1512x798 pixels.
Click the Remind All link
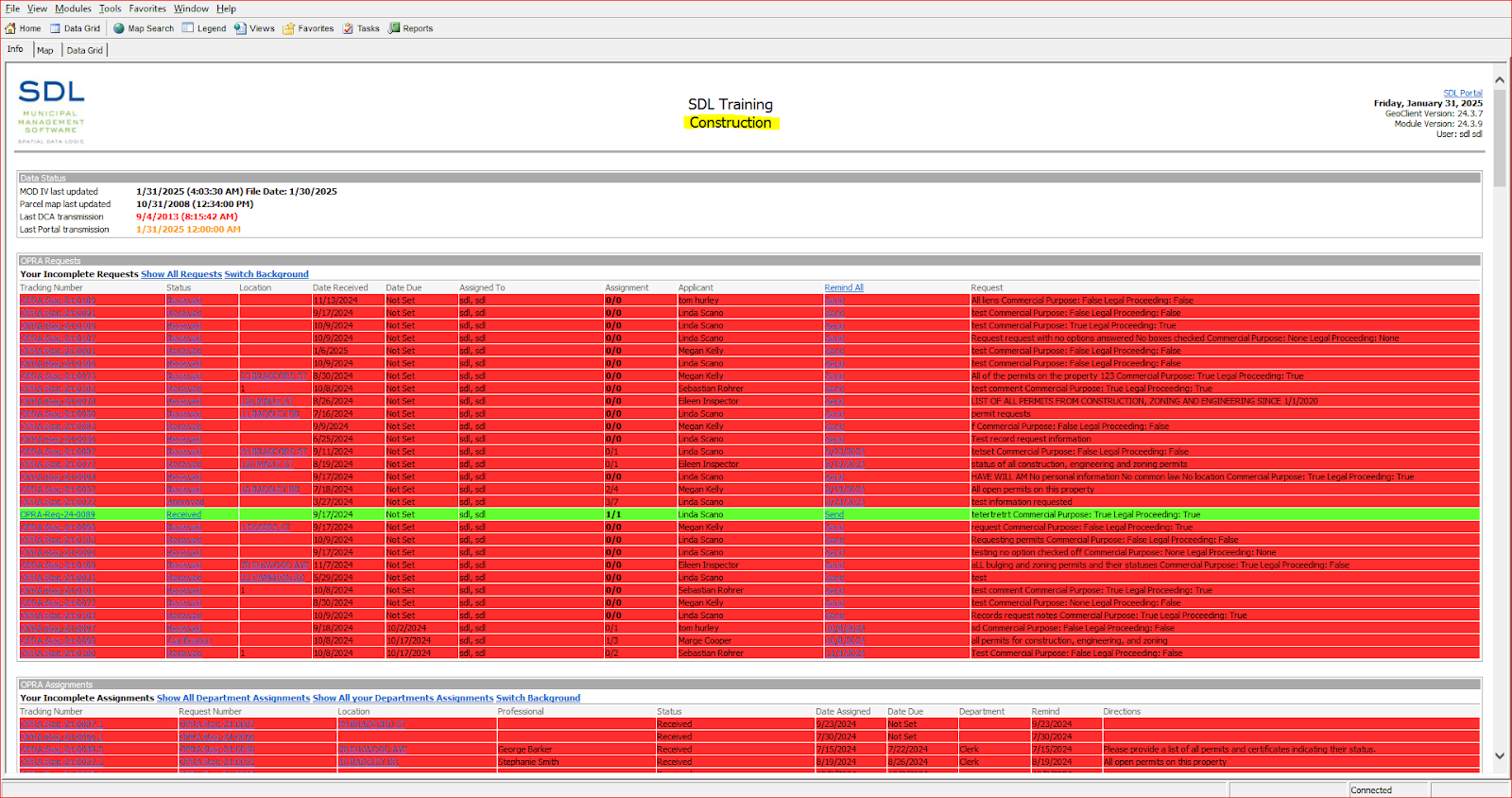(844, 287)
